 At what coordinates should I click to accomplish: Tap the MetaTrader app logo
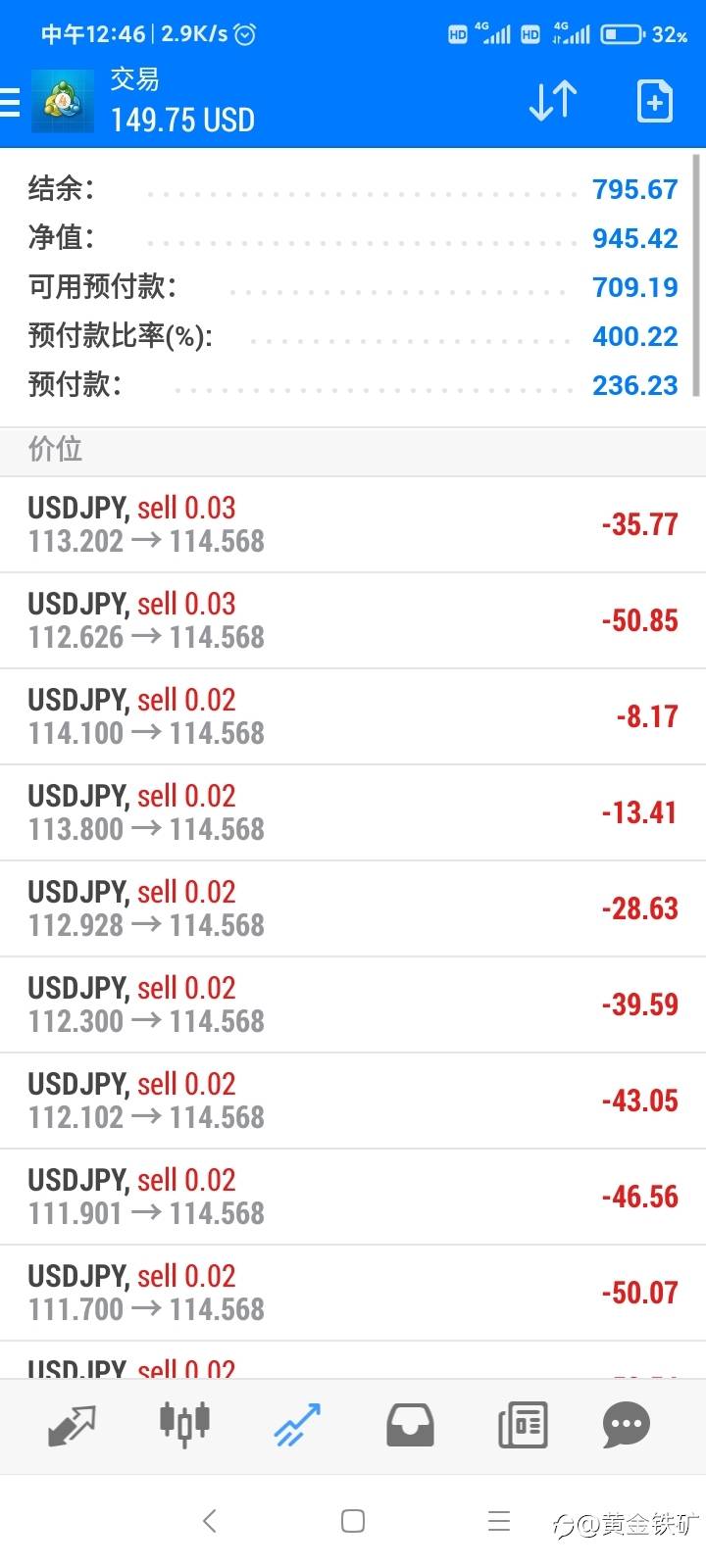(63, 101)
